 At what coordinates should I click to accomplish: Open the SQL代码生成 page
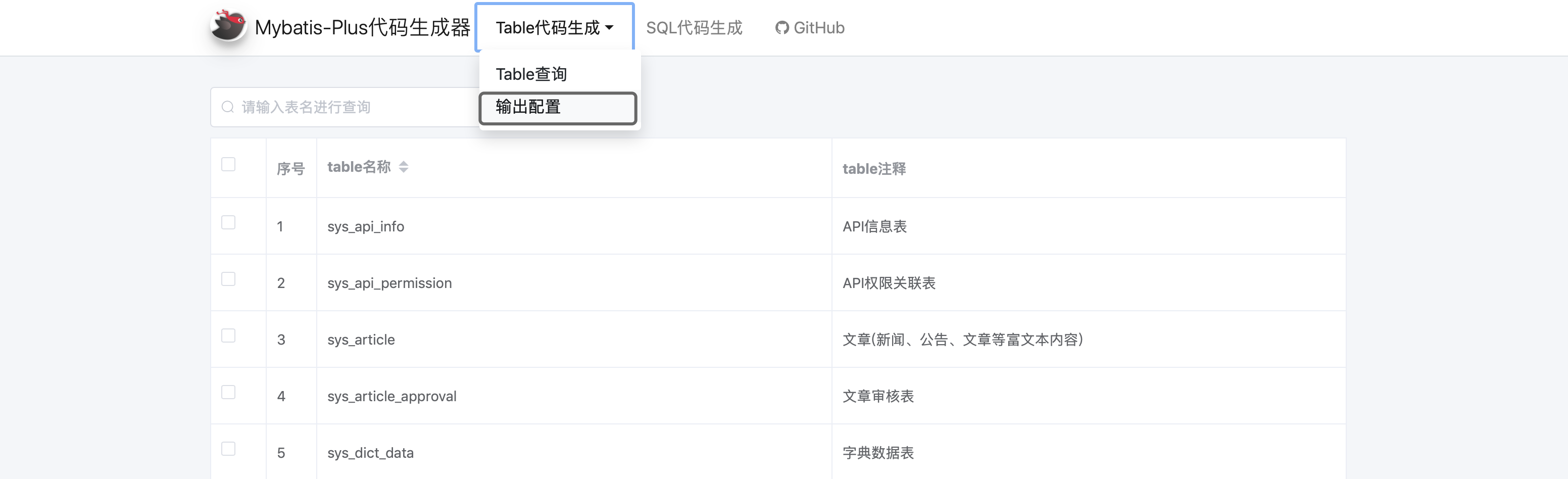click(694, 28)
